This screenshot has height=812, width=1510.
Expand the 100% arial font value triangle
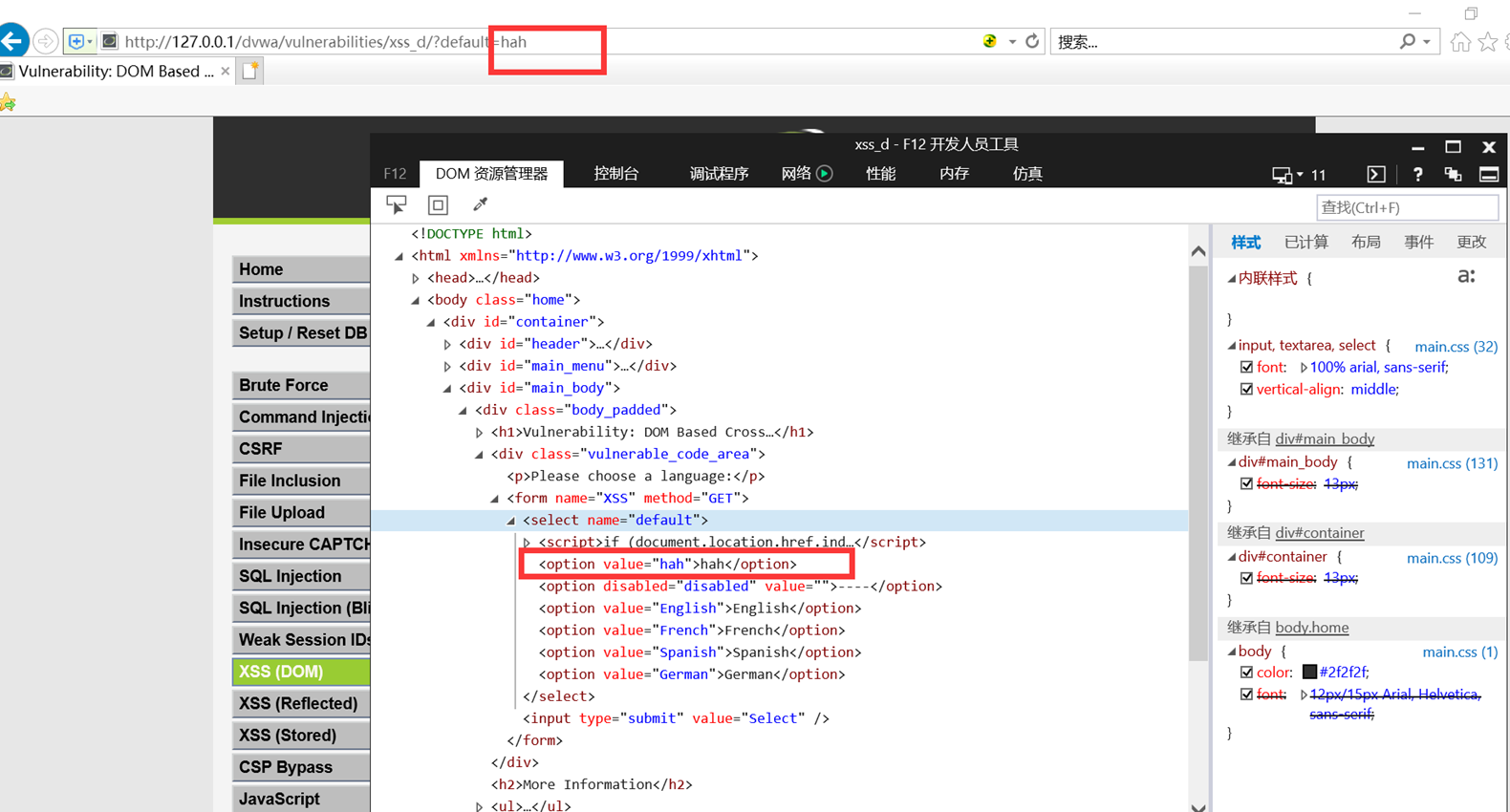1304,368
